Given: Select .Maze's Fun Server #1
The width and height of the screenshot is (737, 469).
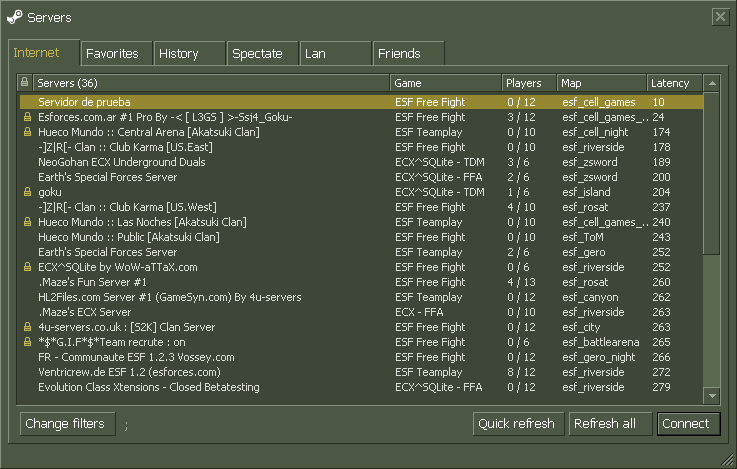Looking at the screenshot, I should (361, 282).
